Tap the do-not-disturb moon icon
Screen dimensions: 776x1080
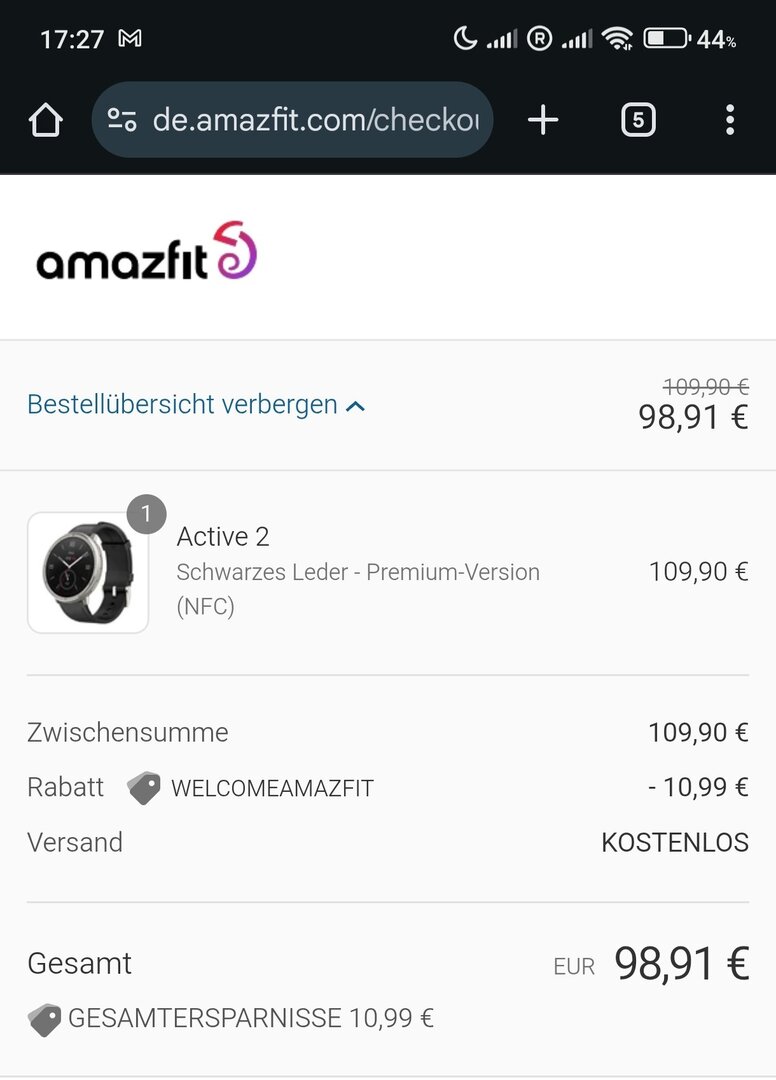pos(465,39)
